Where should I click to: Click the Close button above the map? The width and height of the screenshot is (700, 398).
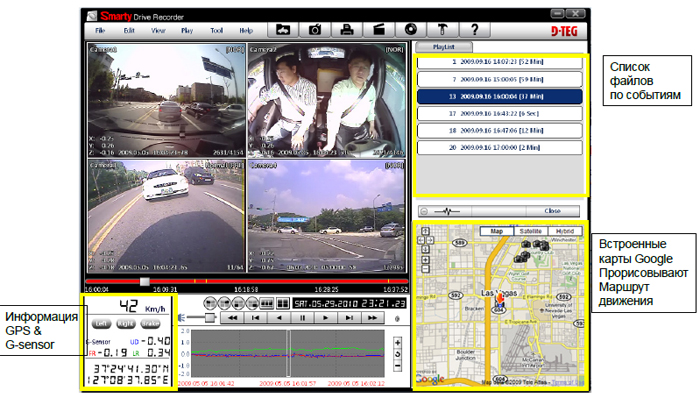pos(552,211)
